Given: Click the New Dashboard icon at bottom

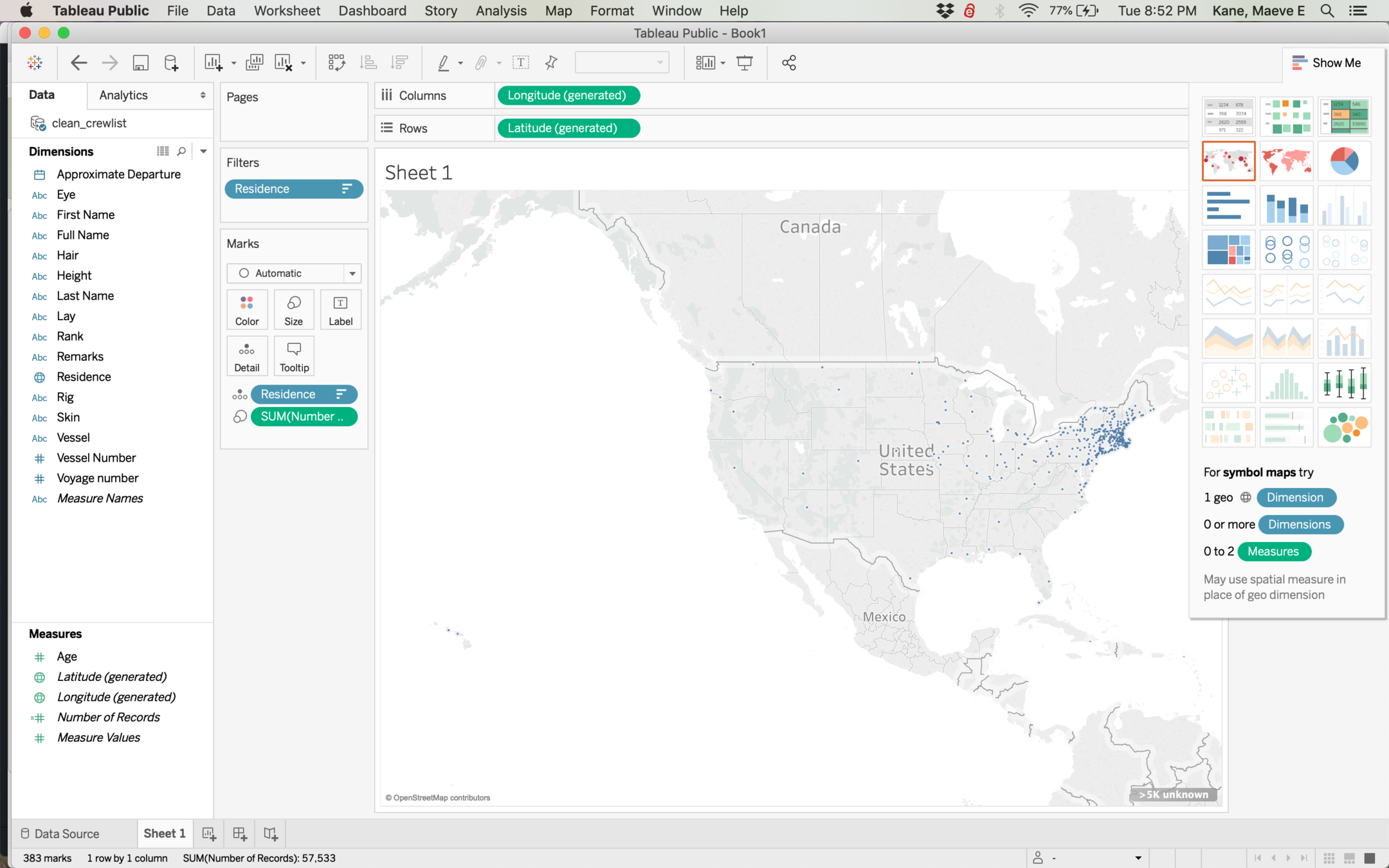Looking at the screenshot, I should [x=240, y=834].
